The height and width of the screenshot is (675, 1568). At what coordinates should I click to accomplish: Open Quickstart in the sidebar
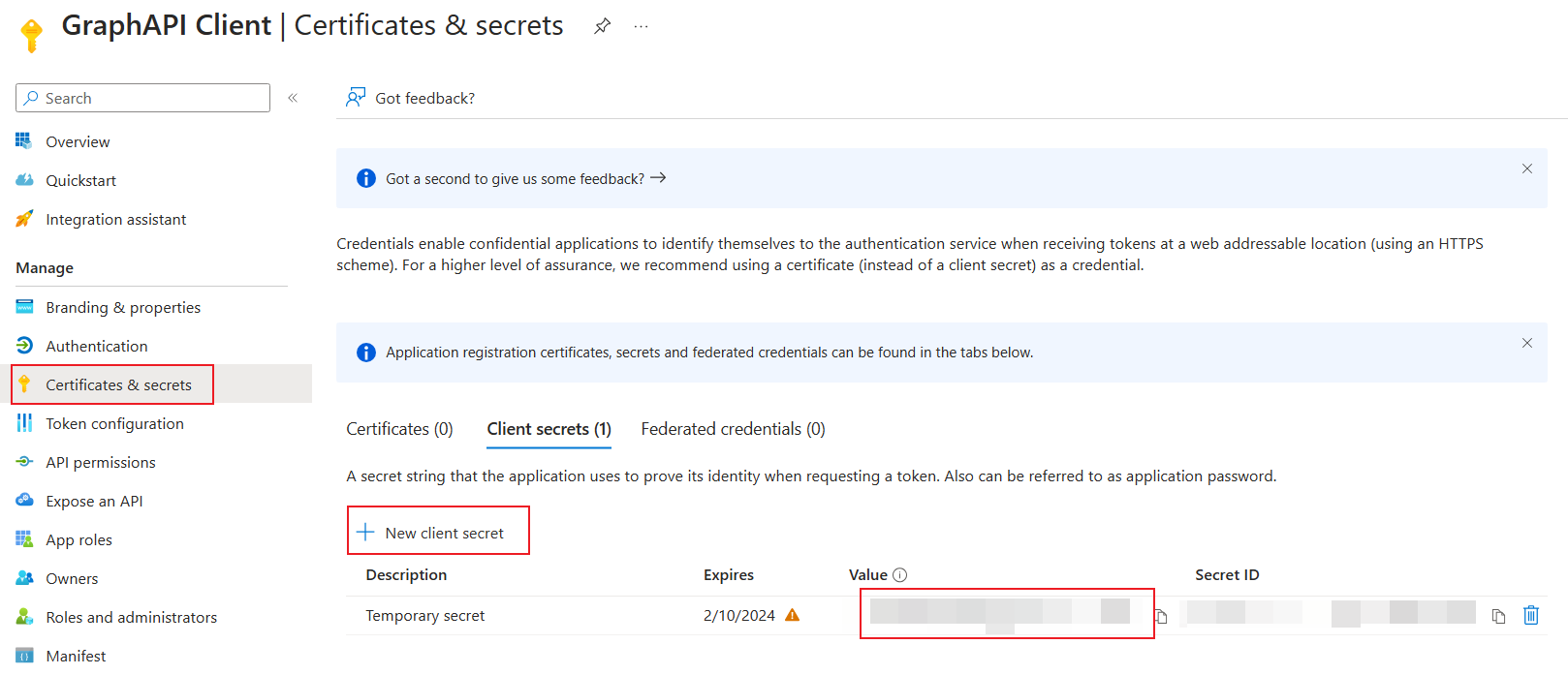click(x=80, y=180)
